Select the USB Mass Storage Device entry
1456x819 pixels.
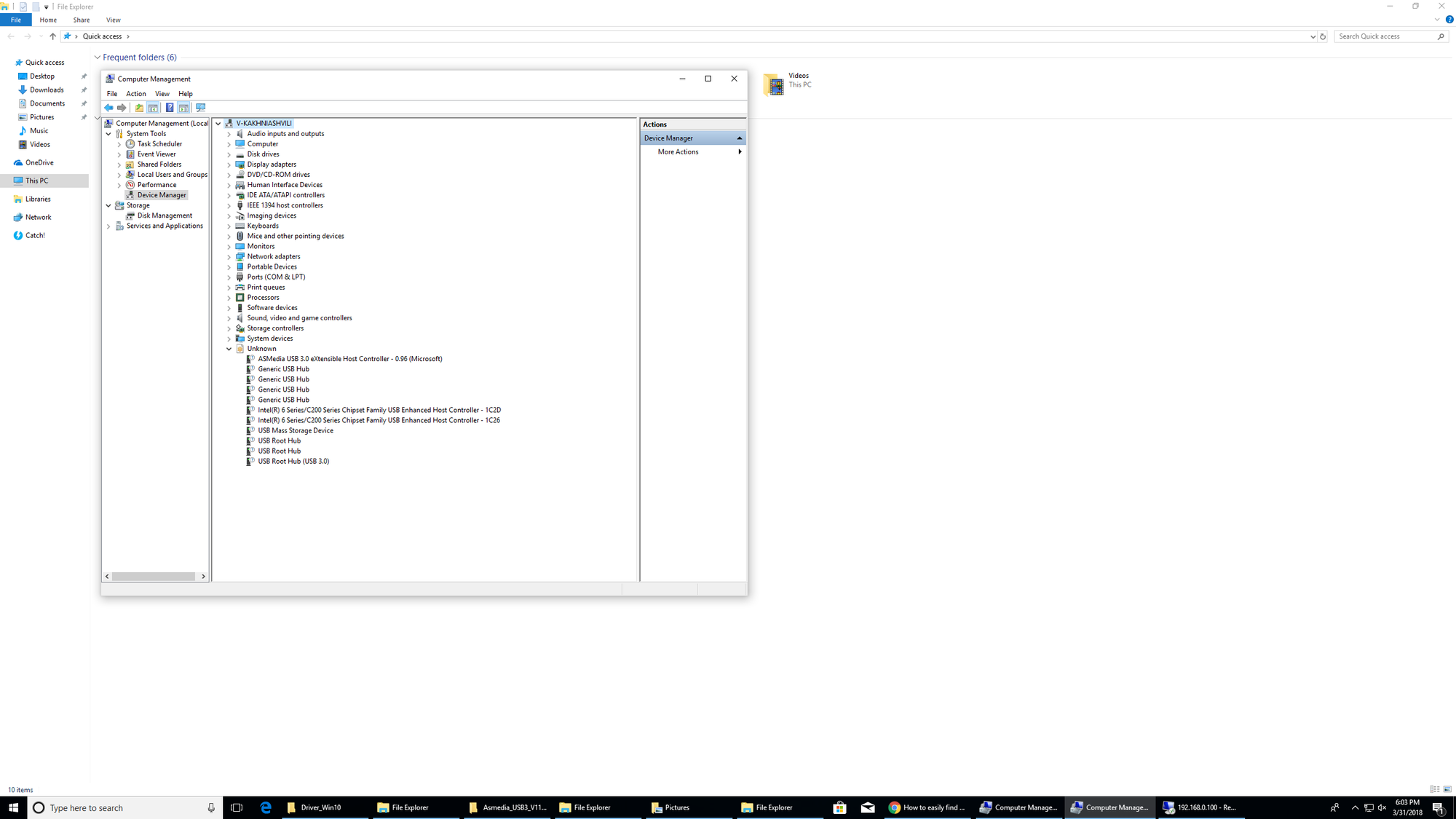pyautogui.click(x=295, y=430)
